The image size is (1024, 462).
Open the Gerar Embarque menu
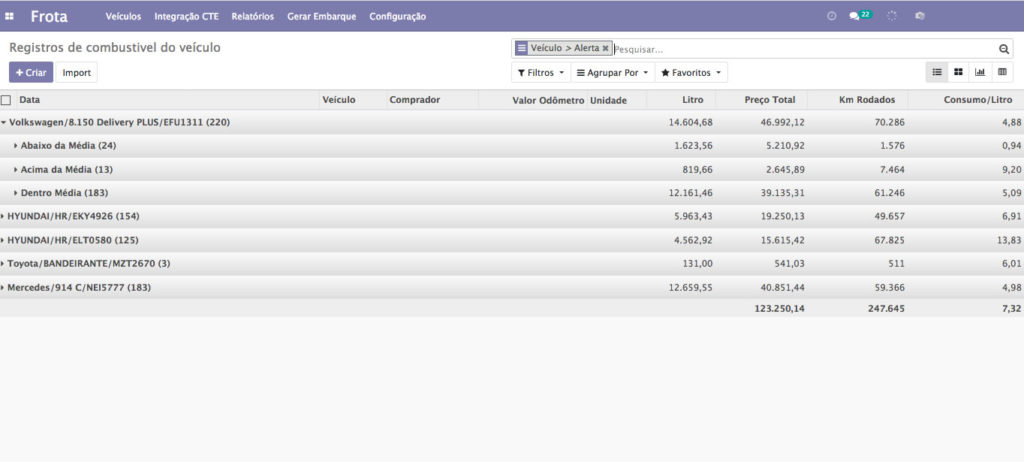[x=322, y=16]
